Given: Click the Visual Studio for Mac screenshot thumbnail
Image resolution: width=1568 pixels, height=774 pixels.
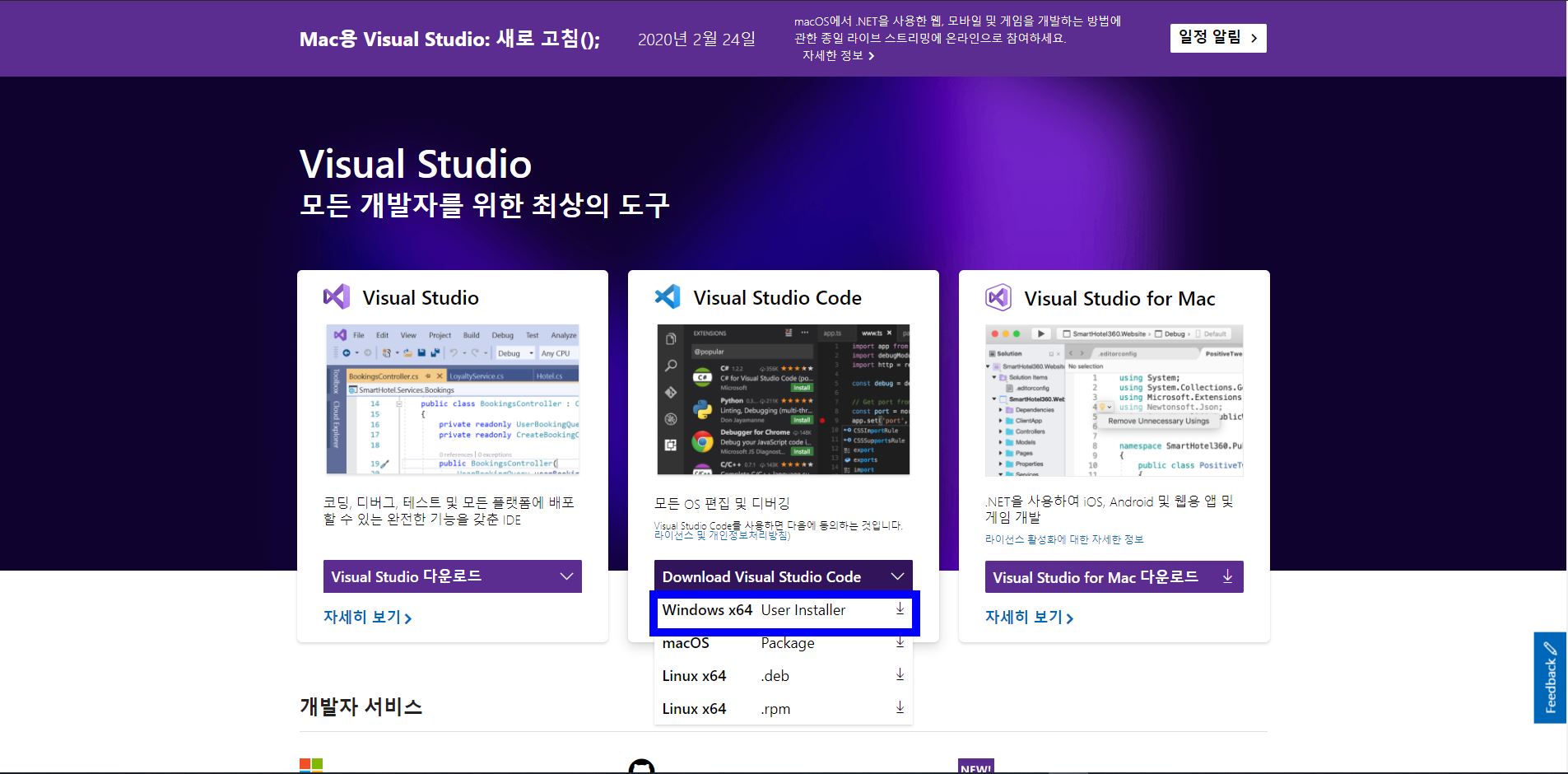Looking at the screenshot, I should pyautogui.click(x=1114, y=400).
